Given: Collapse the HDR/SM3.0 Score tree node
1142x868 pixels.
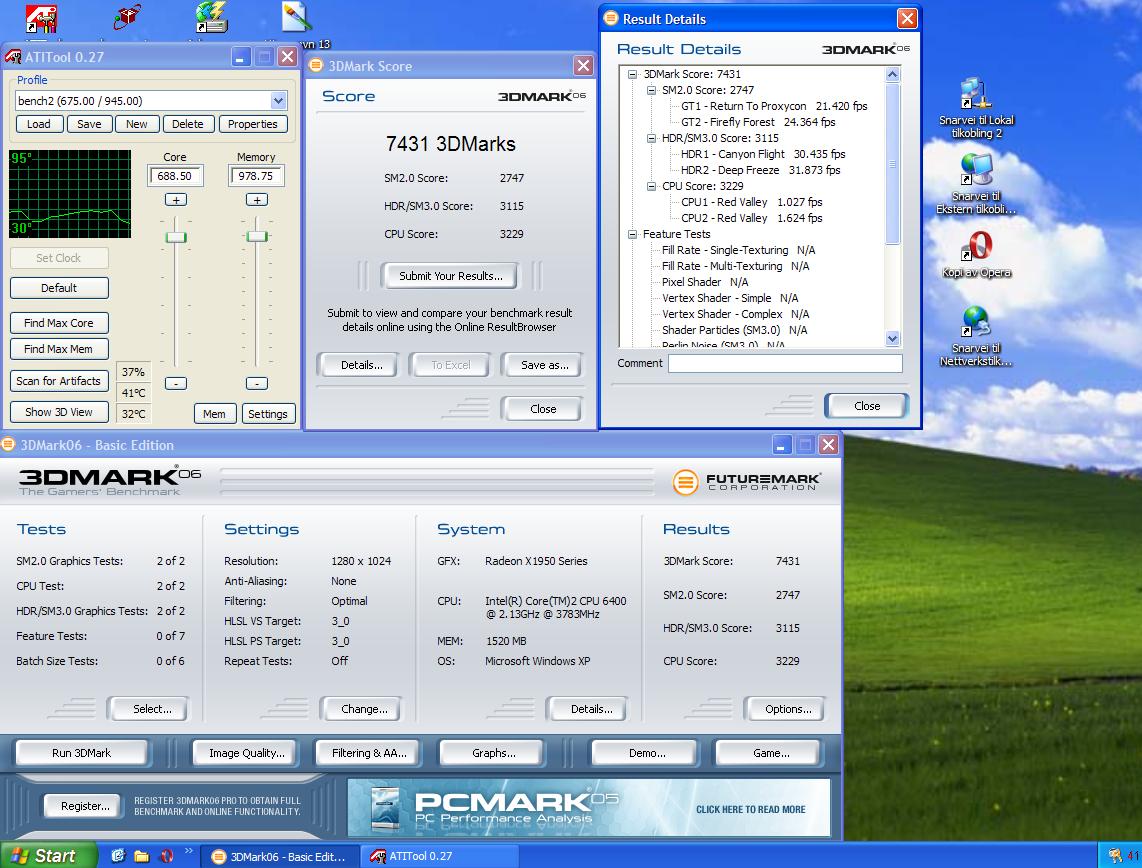Looking at the screenshot, I should tap(651, 138).
